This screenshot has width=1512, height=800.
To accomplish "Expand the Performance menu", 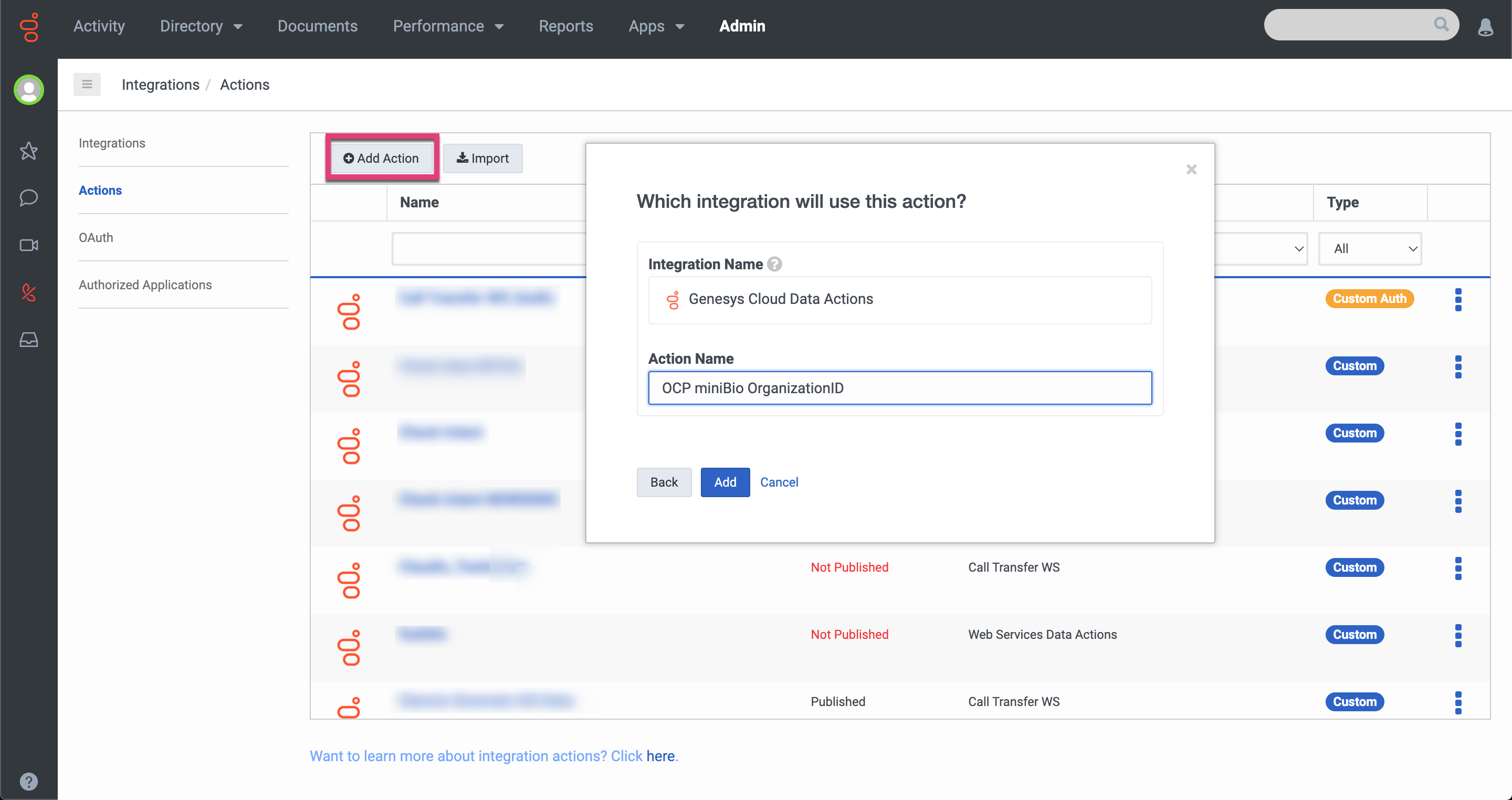I will point(448,26).
